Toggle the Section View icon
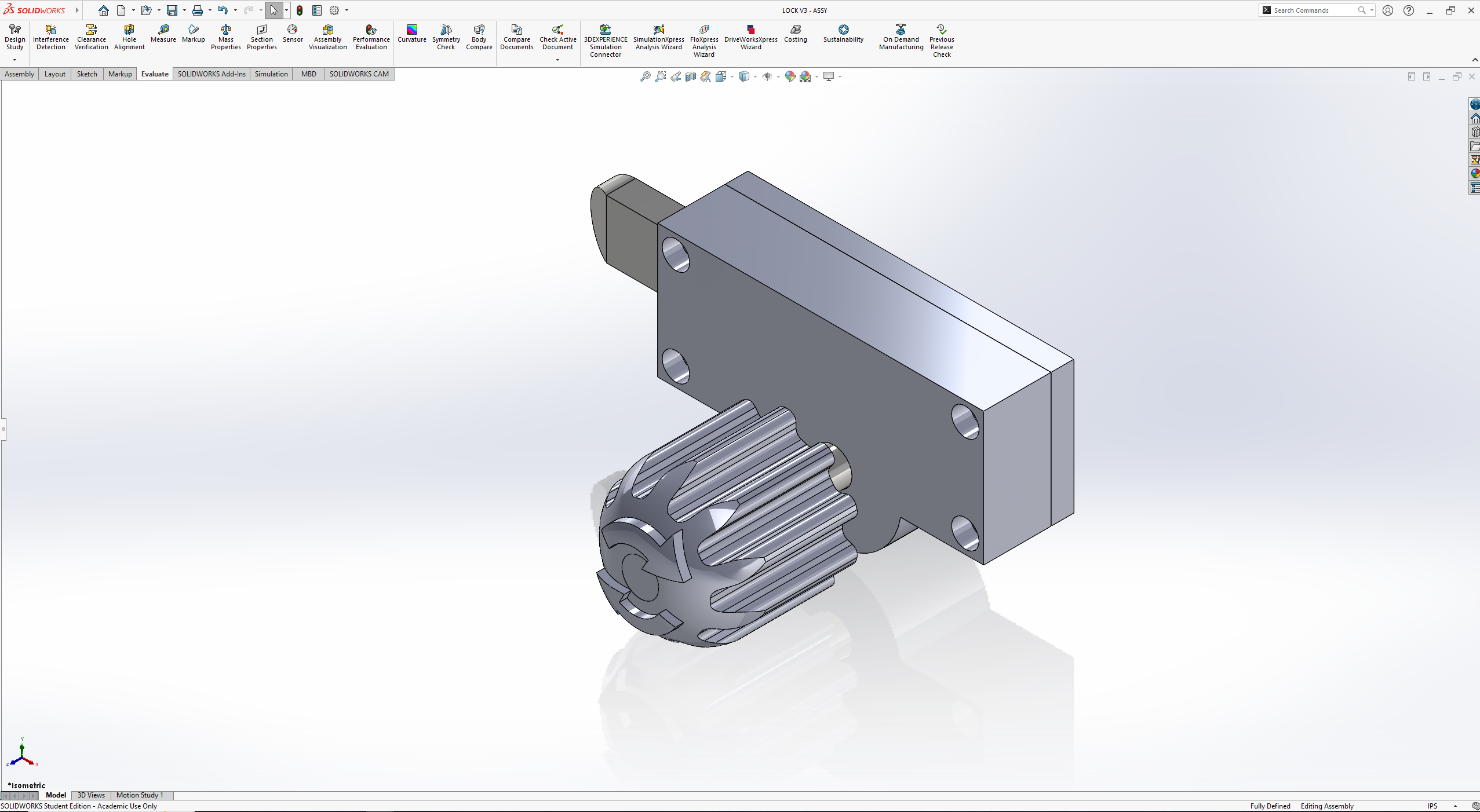Viewport: 1480px width, 812px height. tap(690, 76)
